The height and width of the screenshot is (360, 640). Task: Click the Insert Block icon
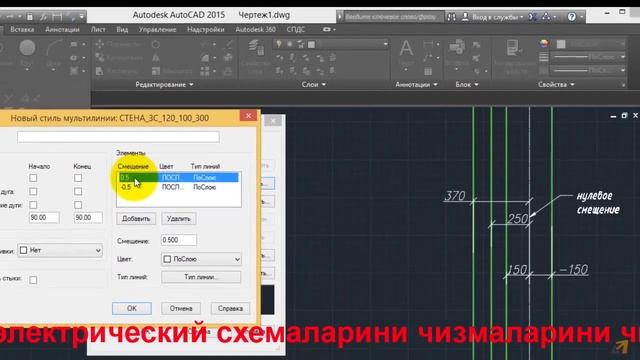[457, 47]
